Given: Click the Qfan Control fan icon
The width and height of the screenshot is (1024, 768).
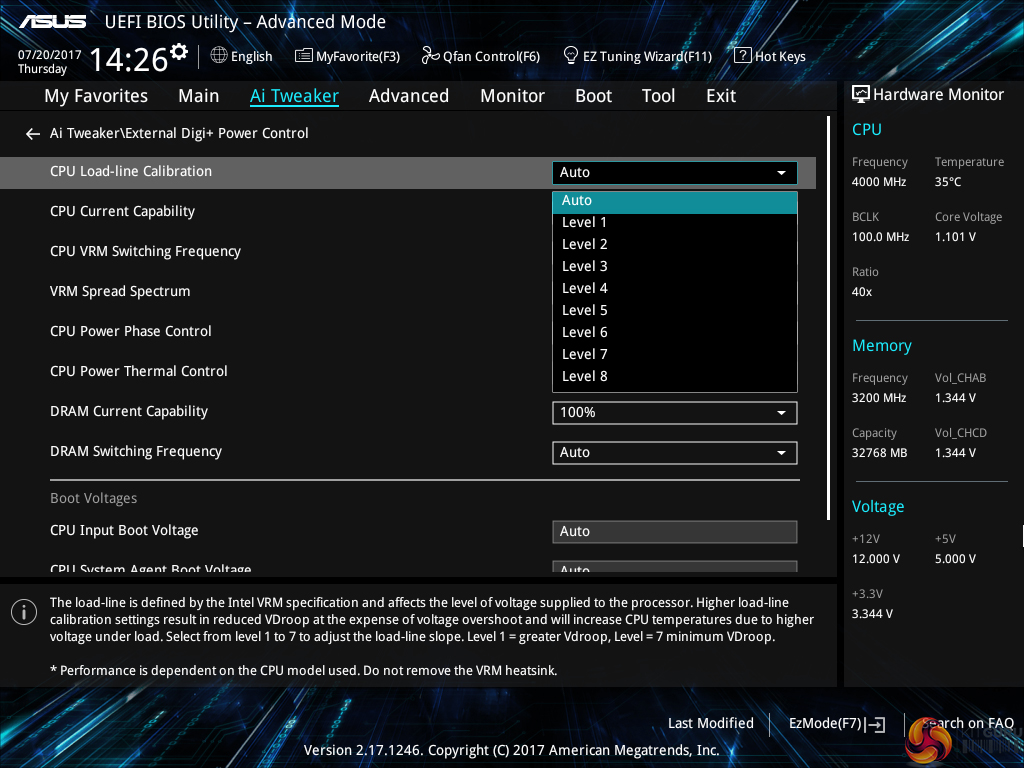Looking at the screenshot, I should coord(430,56).
